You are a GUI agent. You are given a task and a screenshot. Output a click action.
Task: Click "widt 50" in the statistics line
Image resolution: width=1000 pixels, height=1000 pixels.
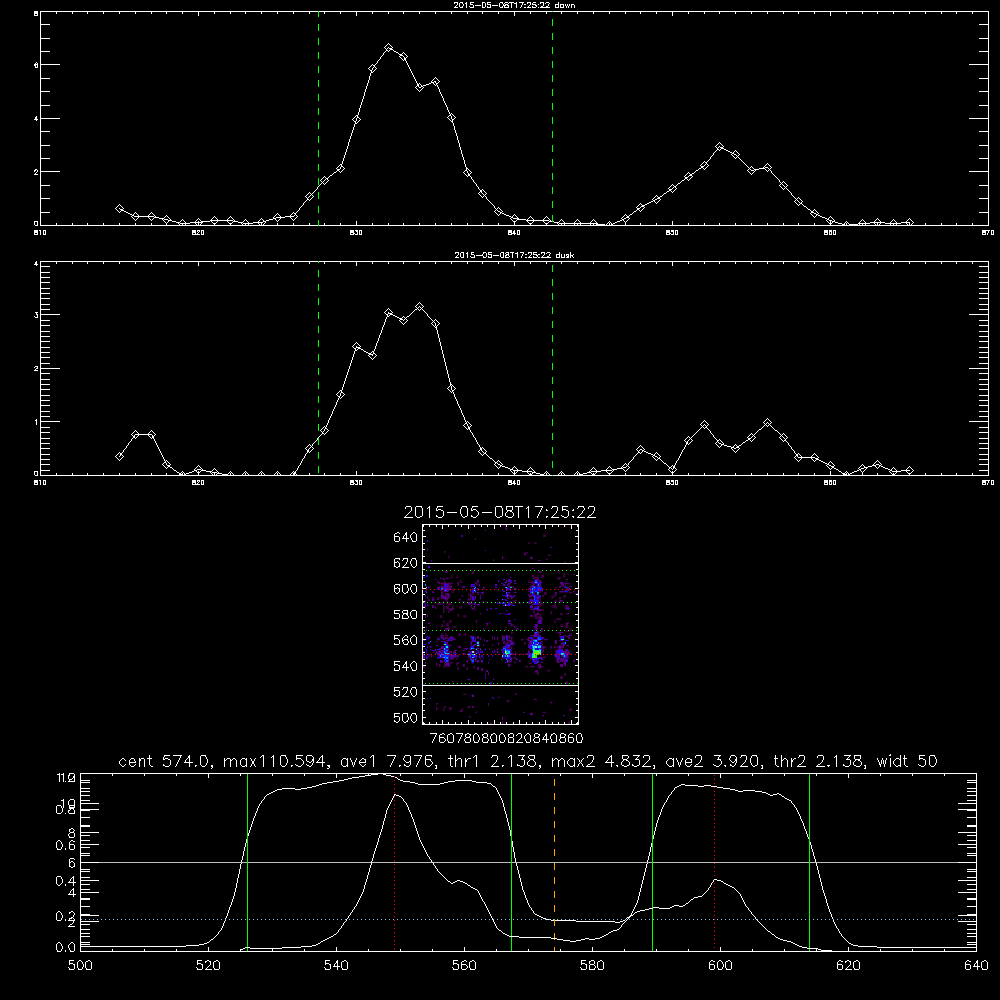pos(907,761)
